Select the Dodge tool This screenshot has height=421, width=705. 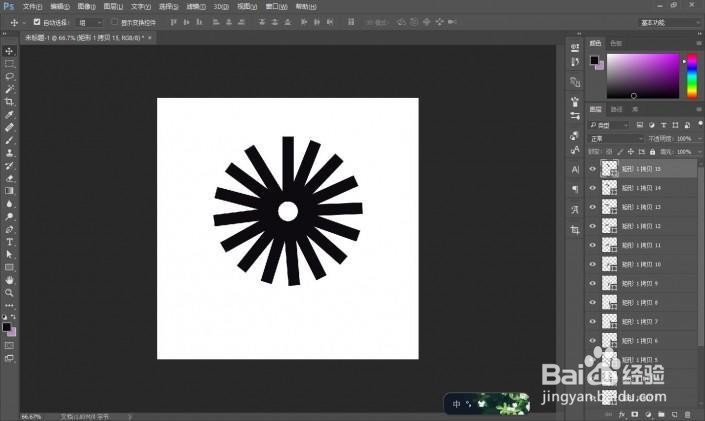pyautogui.click(x=9, y=216)
